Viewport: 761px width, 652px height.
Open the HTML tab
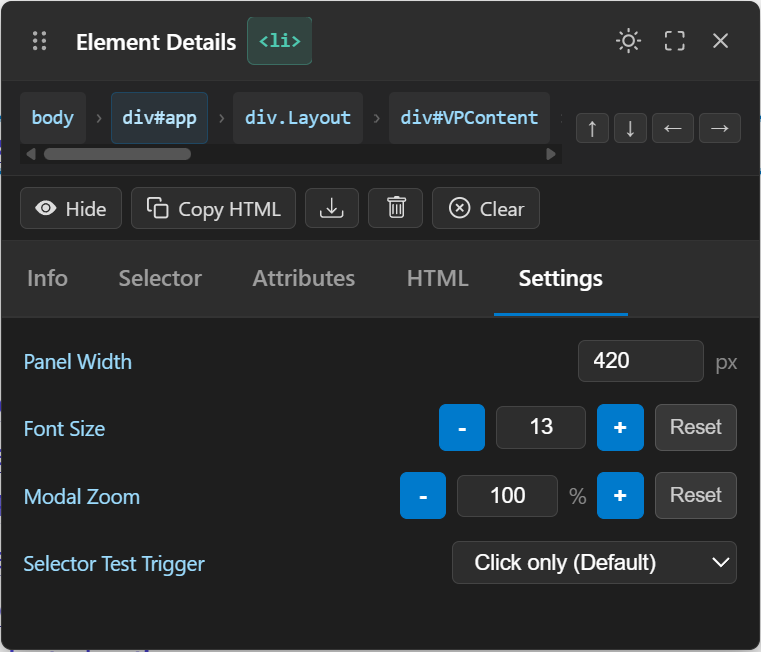[x=437, y=279]
